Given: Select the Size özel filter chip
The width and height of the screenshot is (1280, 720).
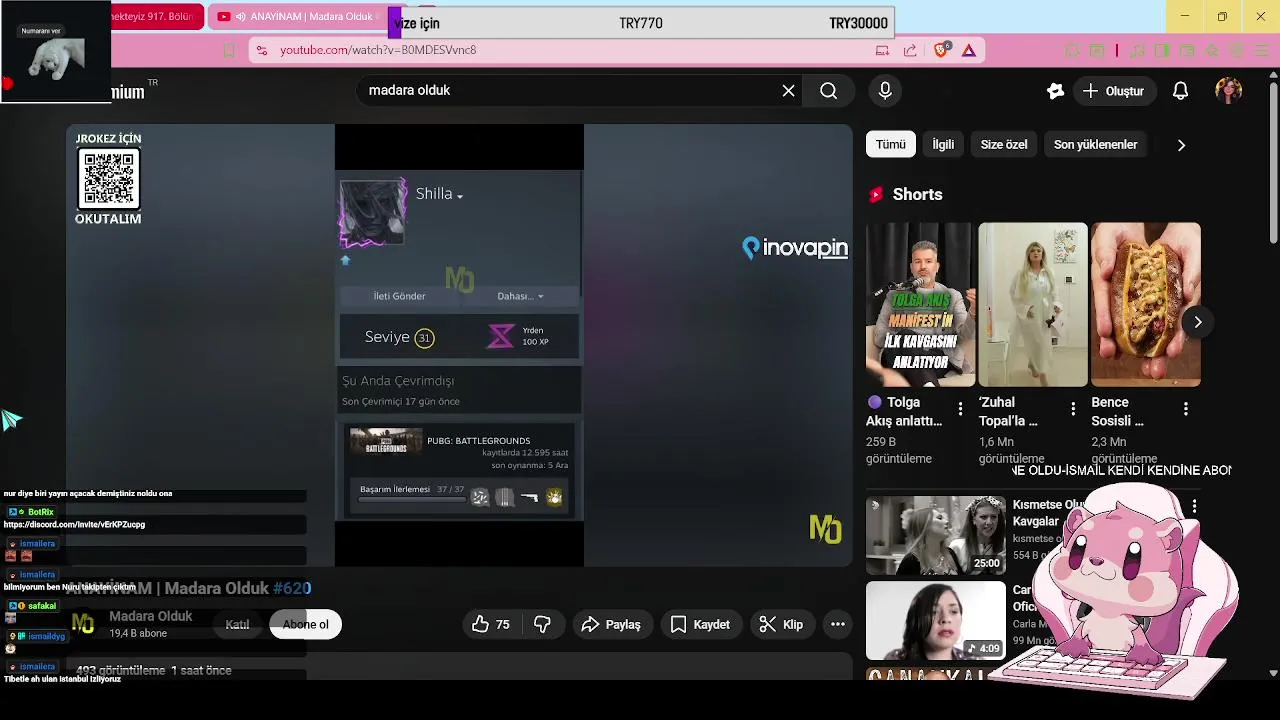Looking at the screenshot, I should pos(1004,145).
